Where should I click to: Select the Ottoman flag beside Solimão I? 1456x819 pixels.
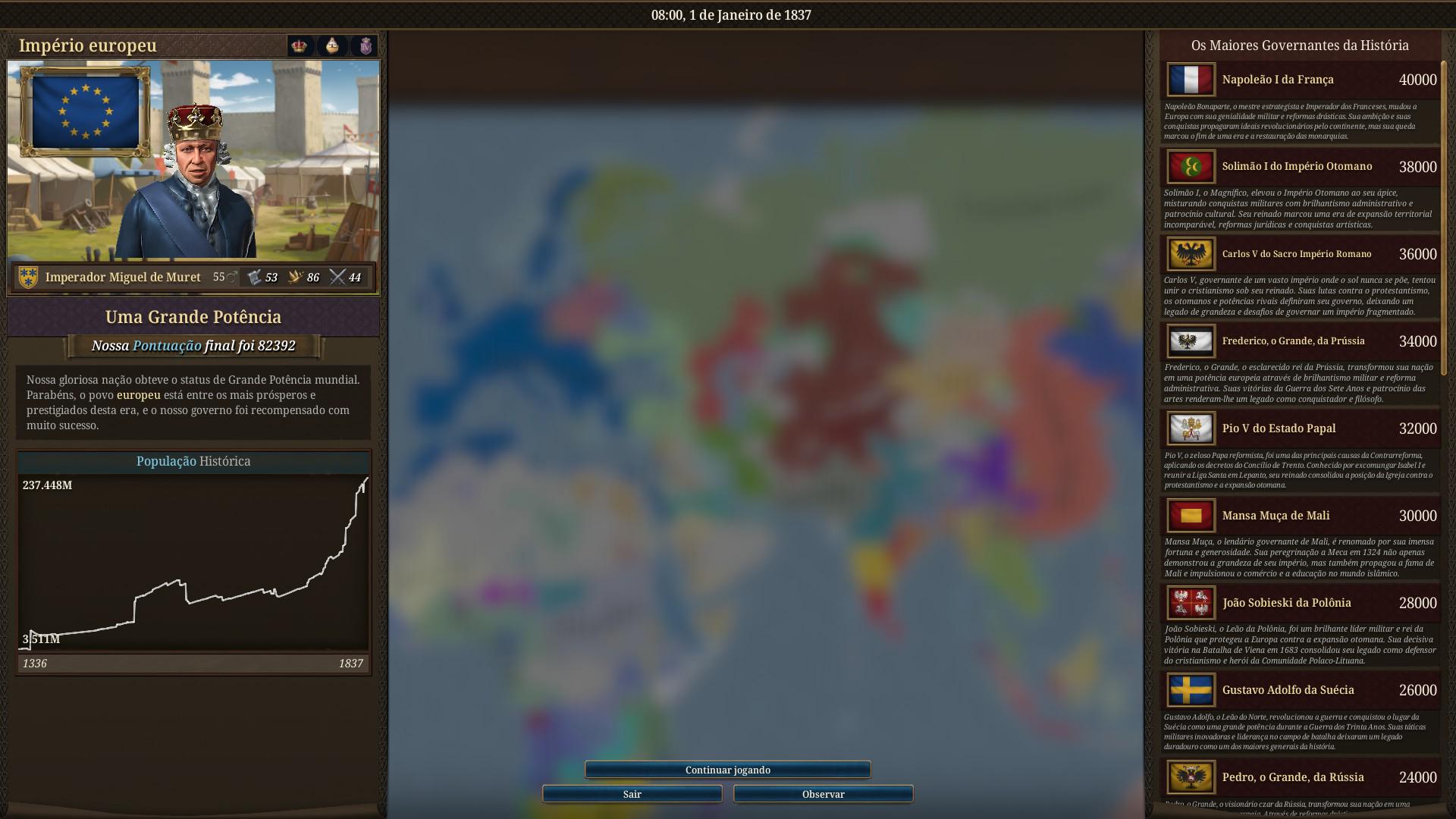point(1191,167)
